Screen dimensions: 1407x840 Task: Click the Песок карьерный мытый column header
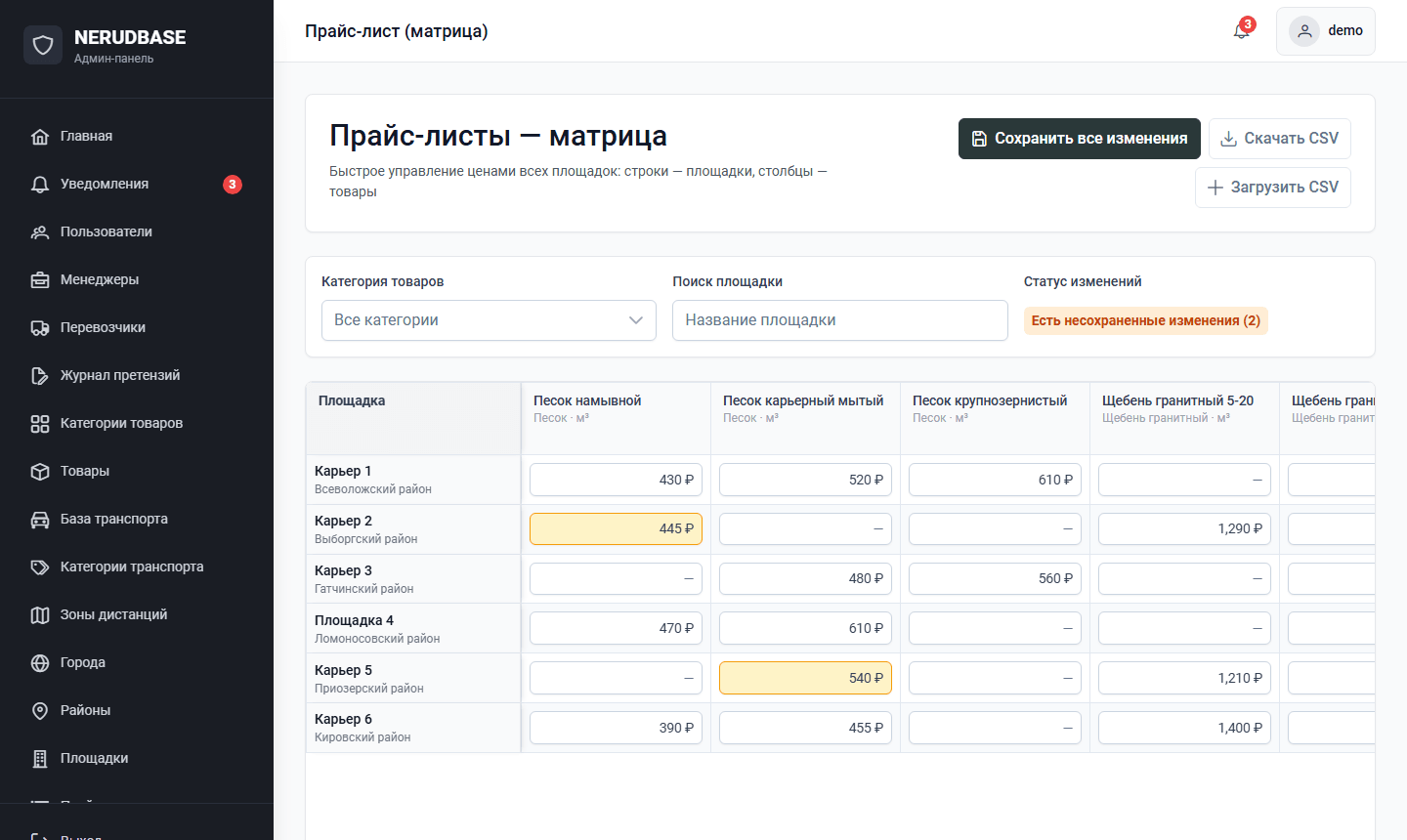coord(805,418)
